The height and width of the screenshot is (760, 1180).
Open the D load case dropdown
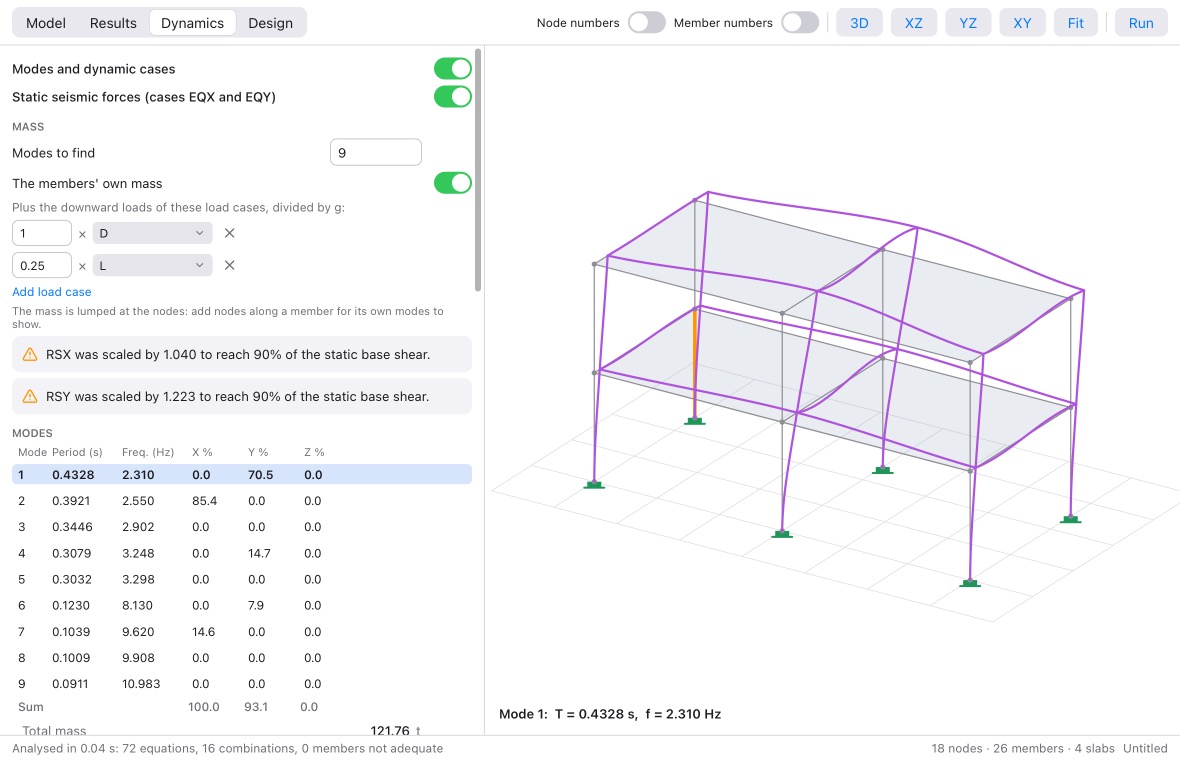[152, 233]
